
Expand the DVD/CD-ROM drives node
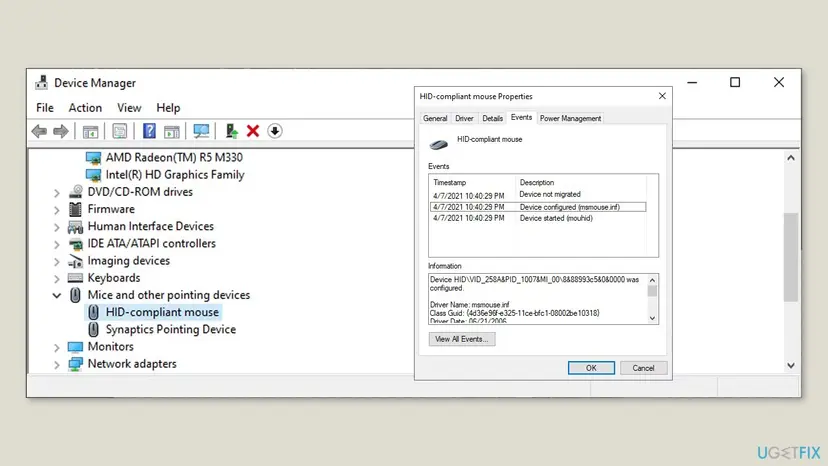[57, 193]
